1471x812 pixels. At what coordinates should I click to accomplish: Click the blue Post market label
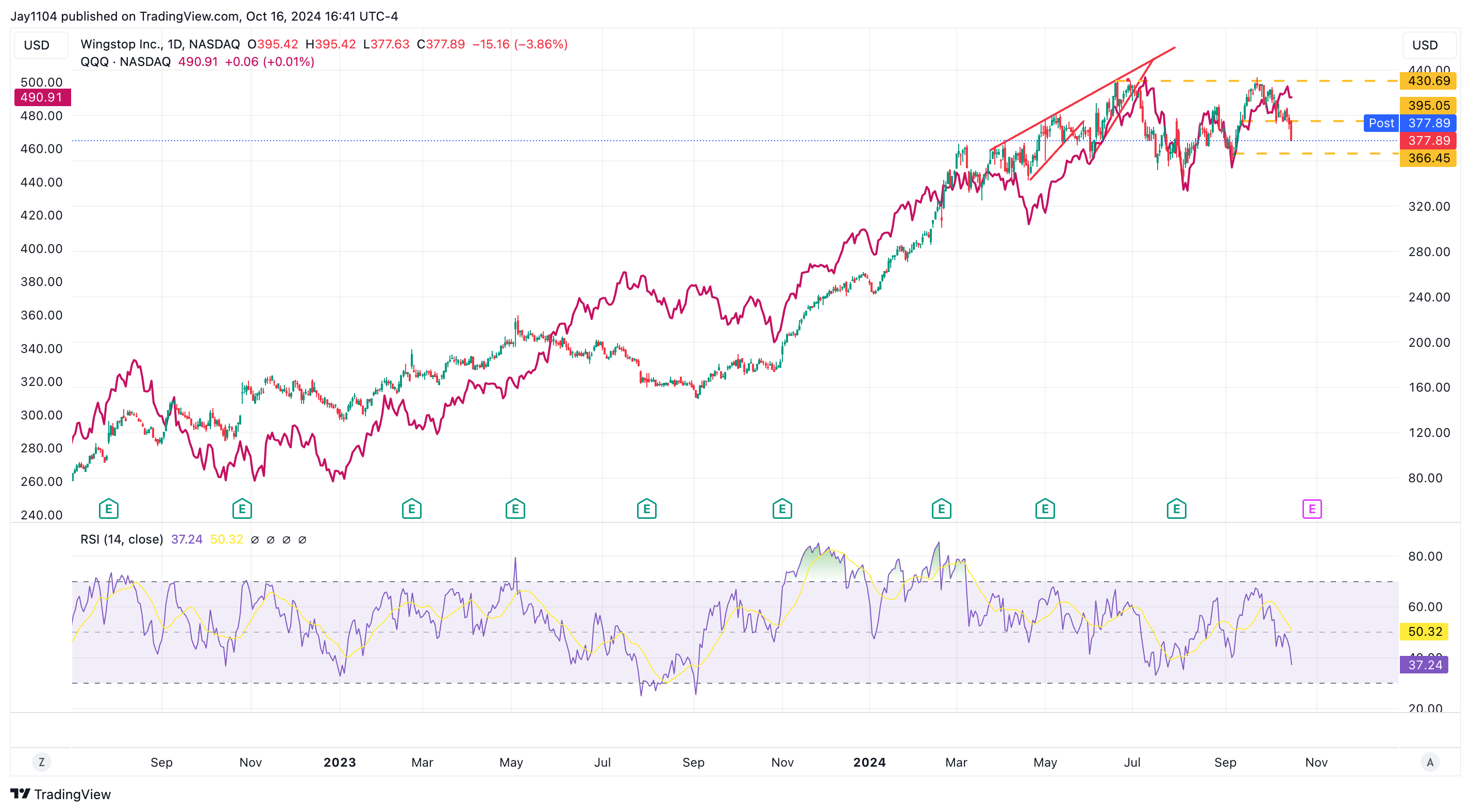coord(1381,123)
